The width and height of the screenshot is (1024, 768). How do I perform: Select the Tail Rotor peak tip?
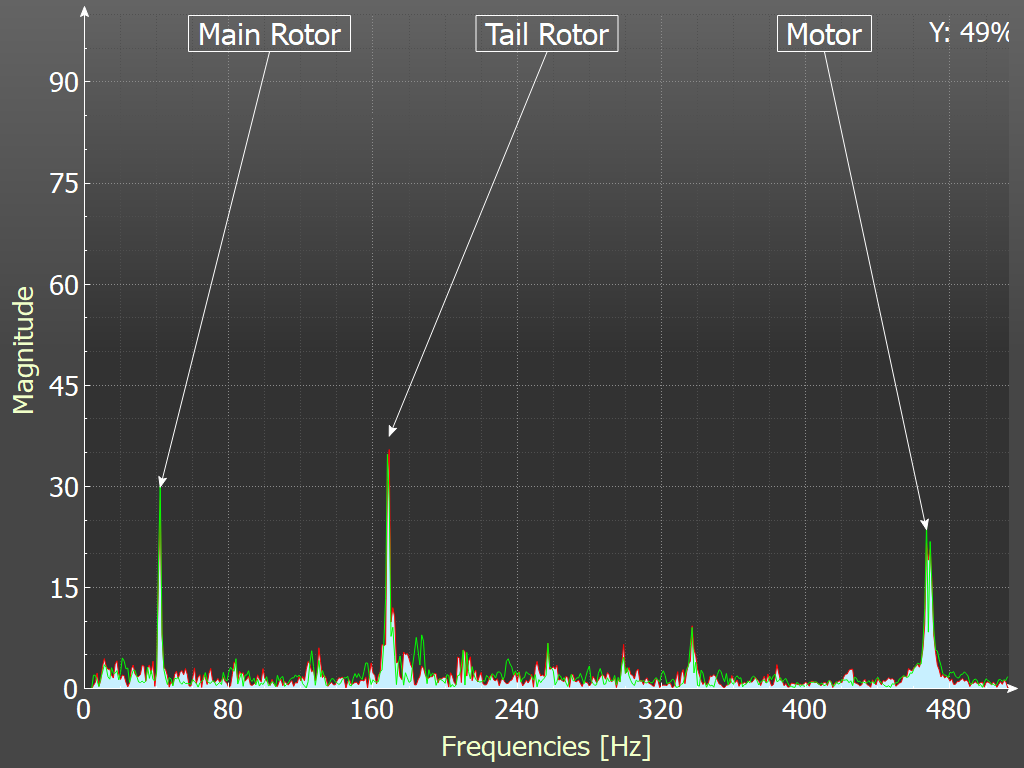point(388,454)
